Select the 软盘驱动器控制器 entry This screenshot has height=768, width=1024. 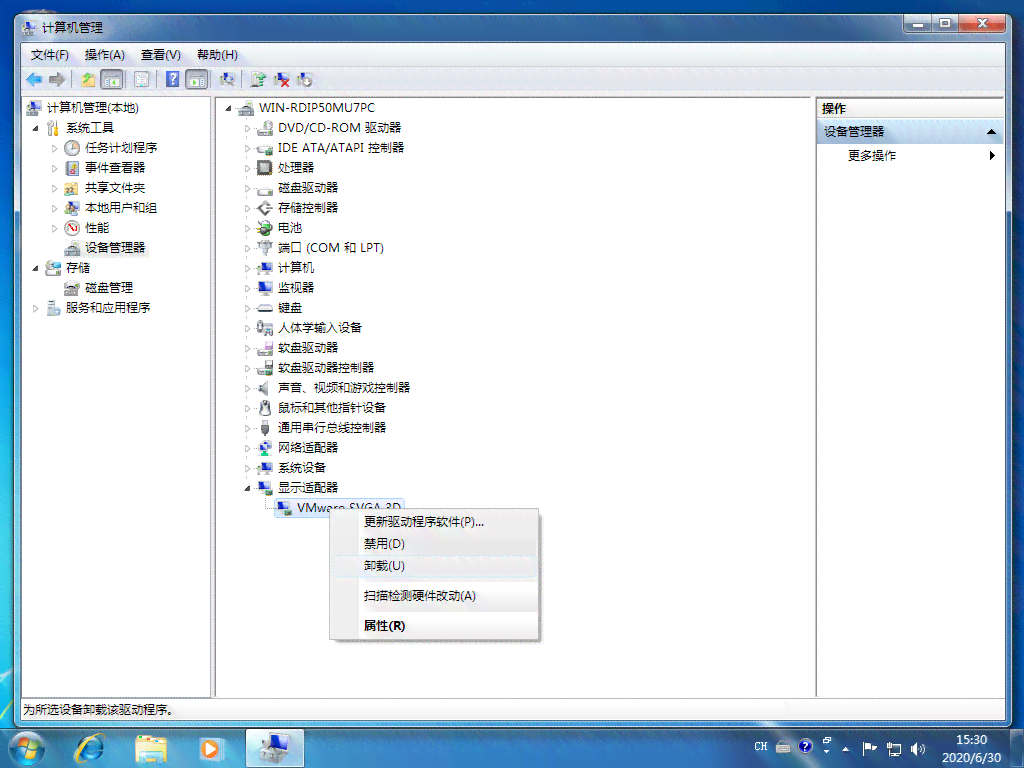tap(326, 368)
